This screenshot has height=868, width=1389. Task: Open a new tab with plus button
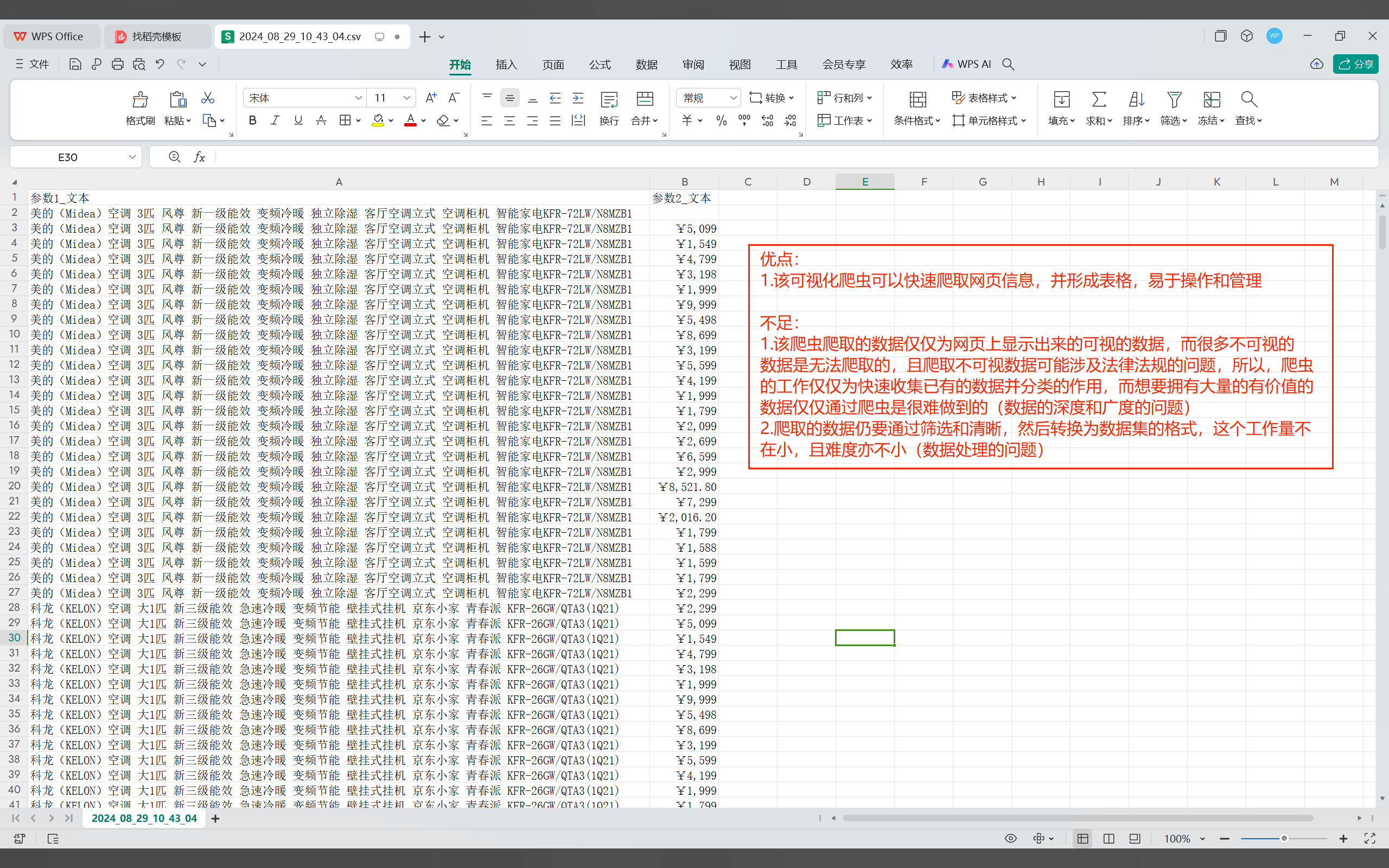(425, 37)
